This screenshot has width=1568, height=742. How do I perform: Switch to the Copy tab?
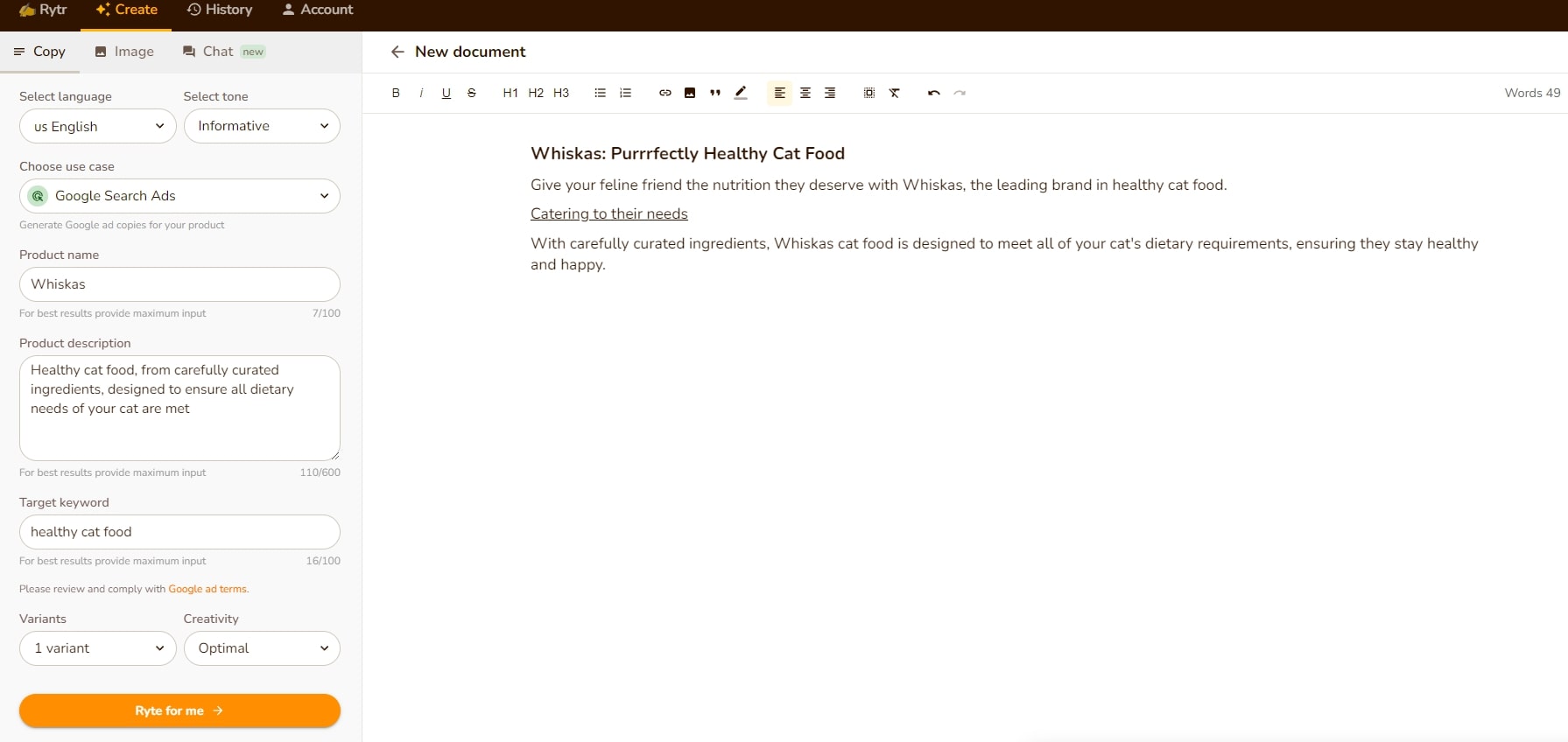click(x=40, y=52)
